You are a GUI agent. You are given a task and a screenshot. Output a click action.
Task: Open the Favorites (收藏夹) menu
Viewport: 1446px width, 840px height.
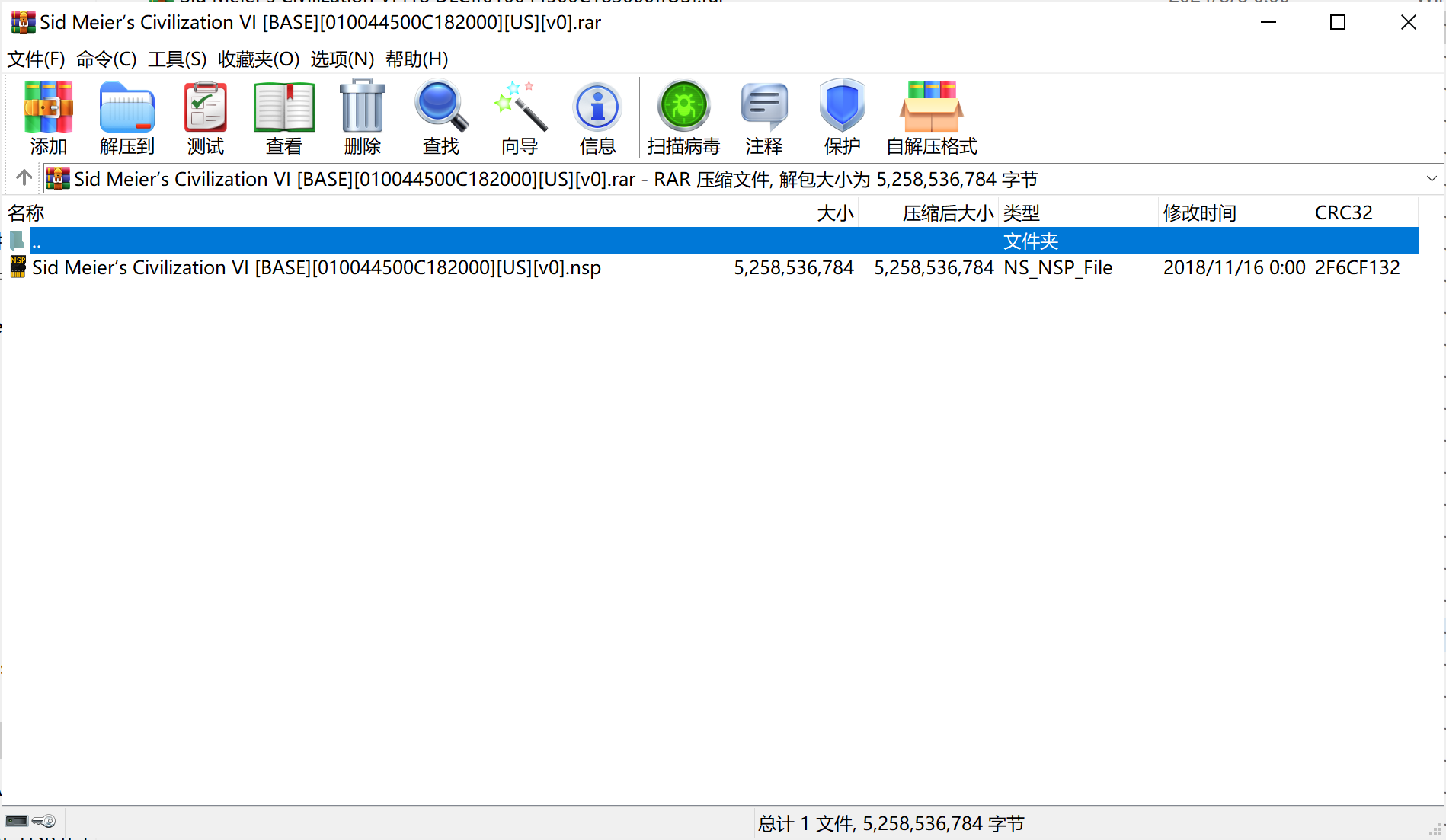(x=258, y=59)
